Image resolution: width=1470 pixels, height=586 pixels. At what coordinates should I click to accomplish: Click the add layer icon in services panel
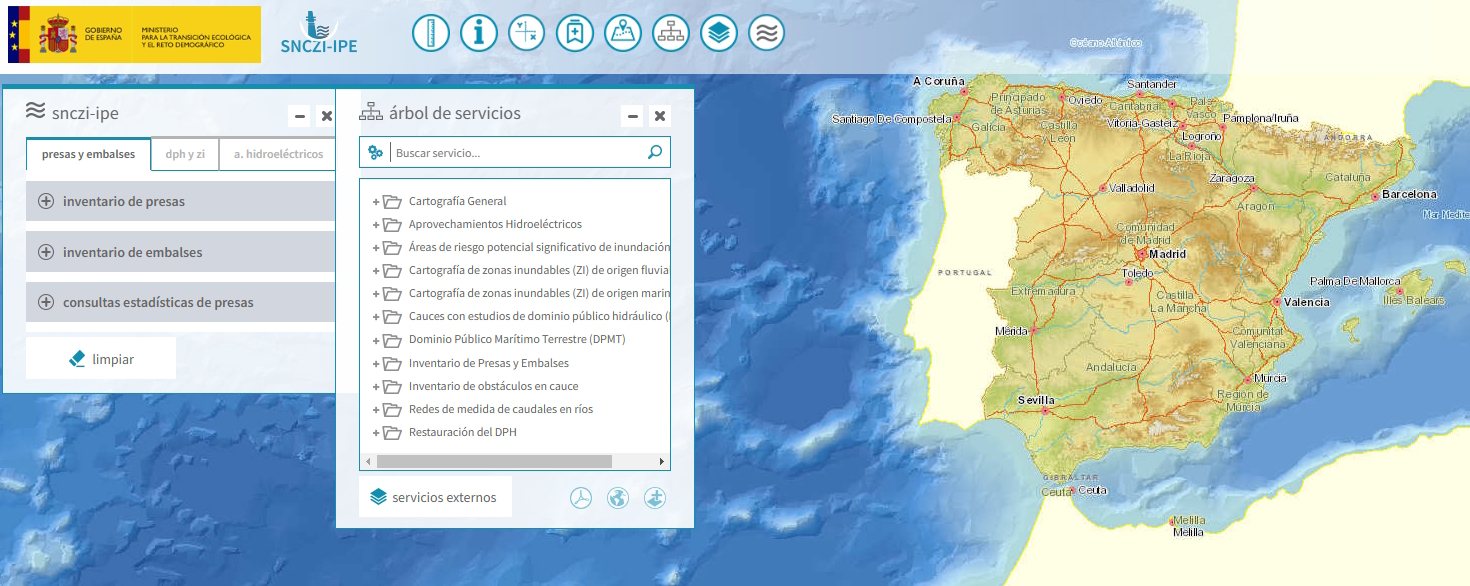[x=655, y=497]
